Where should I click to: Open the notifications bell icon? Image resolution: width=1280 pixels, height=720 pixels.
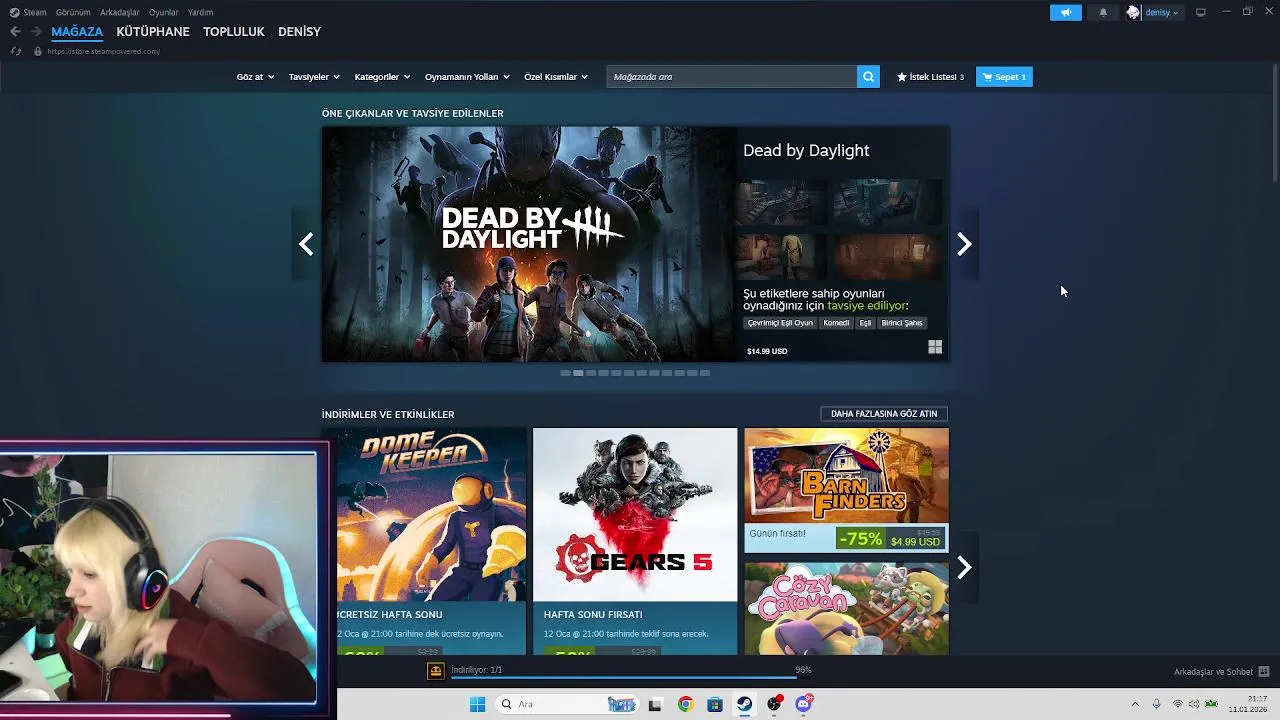click(x=1103, y=12)
